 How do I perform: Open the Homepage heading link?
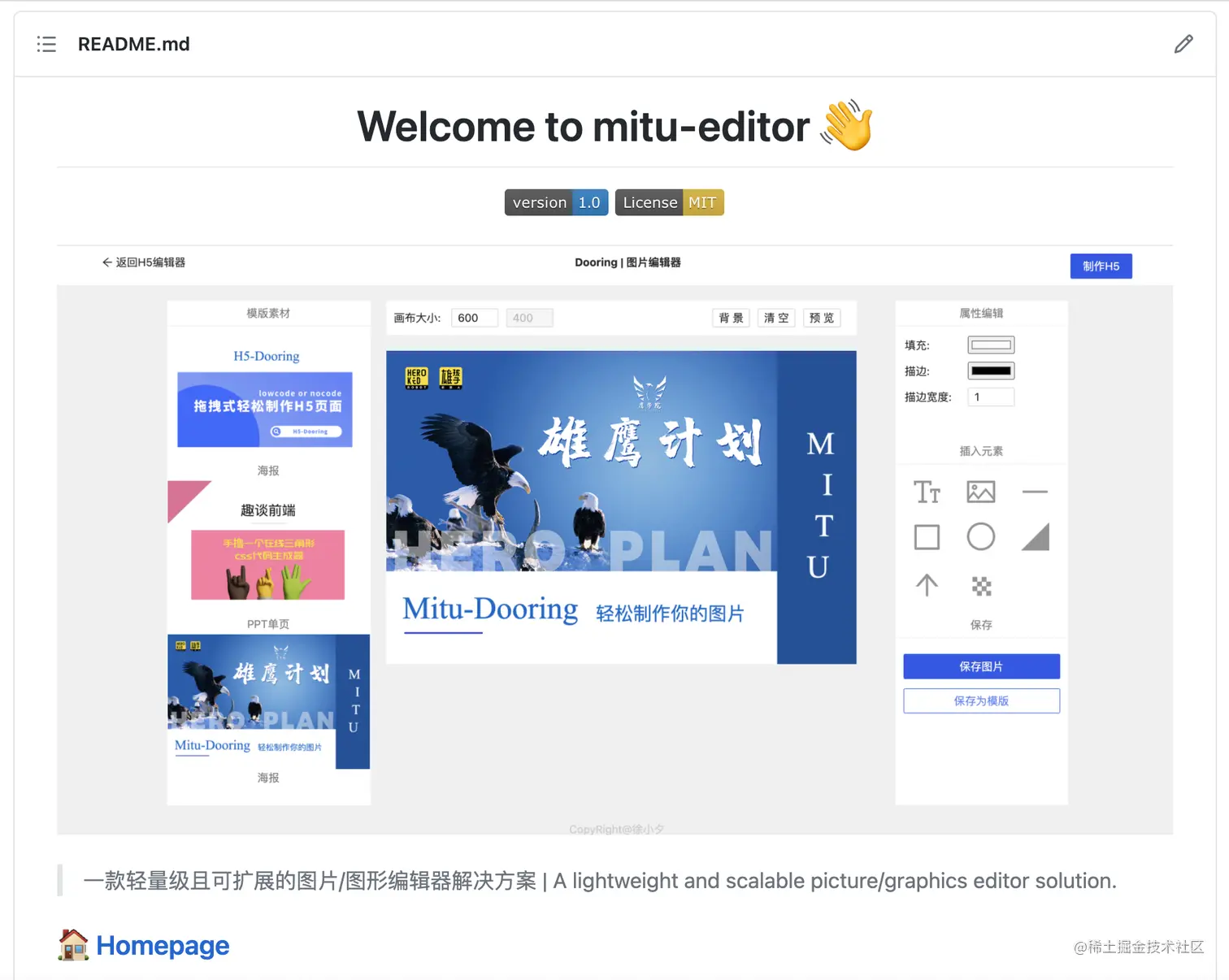click(x=163, y=945)
